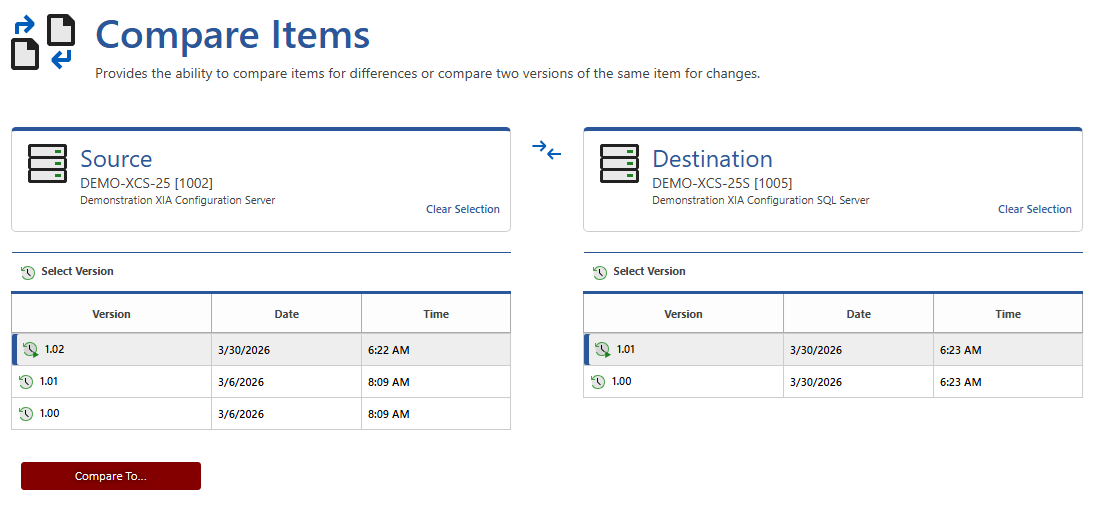The height and width of the screenshot is (528, 1106).
Task: Click the Destination Date column header
Action: pyautogui.click(x=858, y=314)
